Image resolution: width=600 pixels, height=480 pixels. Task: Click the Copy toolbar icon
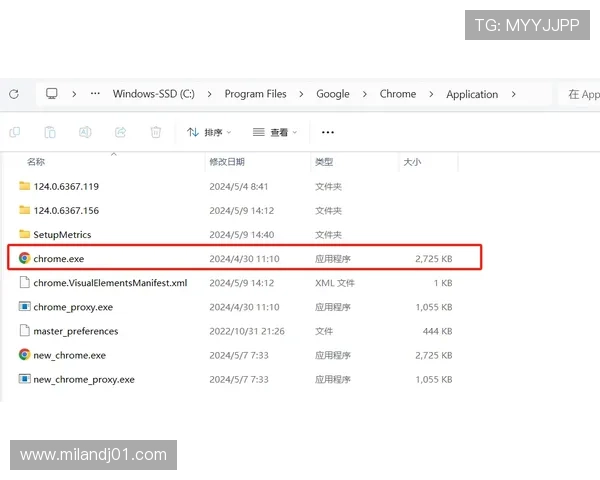click(x=15, y=132)
